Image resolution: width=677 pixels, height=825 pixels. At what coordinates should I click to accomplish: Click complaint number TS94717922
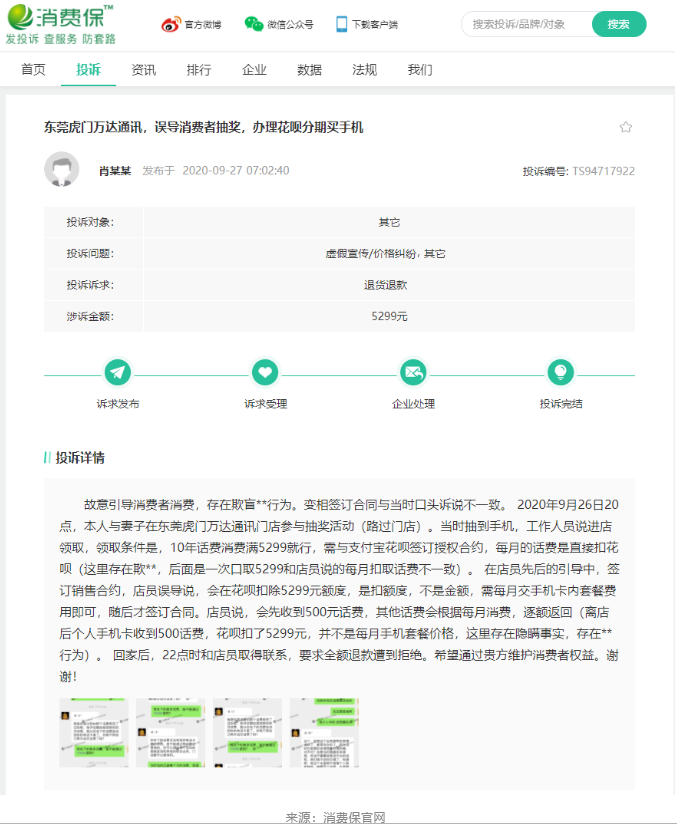tap(603, 171)
